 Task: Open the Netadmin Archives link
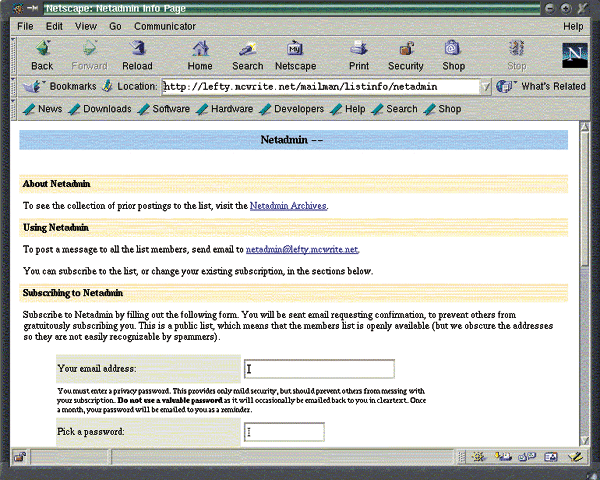click(x=287, y=206)
